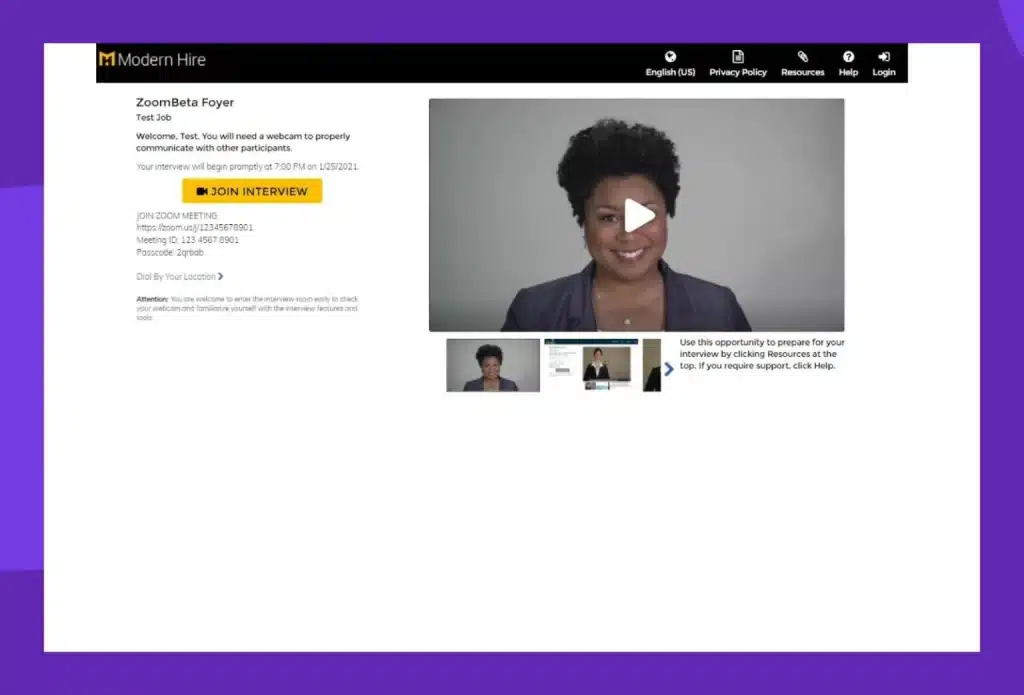Image resolution: width=1024 pixels, height=695 pixels.
Task: Select the partially visible third thumbnail
Action: tap(651, 365)
